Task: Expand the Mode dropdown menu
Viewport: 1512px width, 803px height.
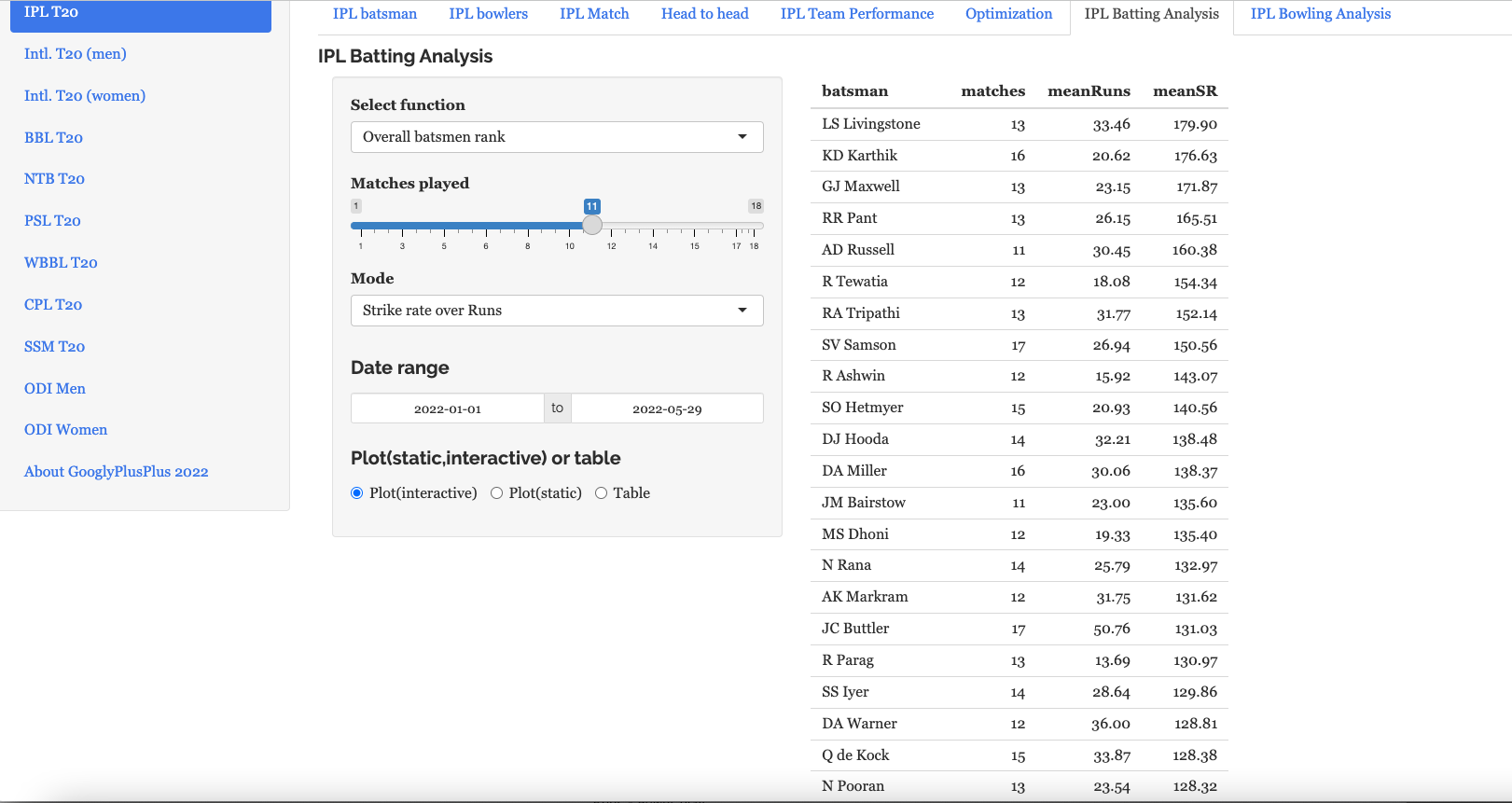Action: [556, 311]
